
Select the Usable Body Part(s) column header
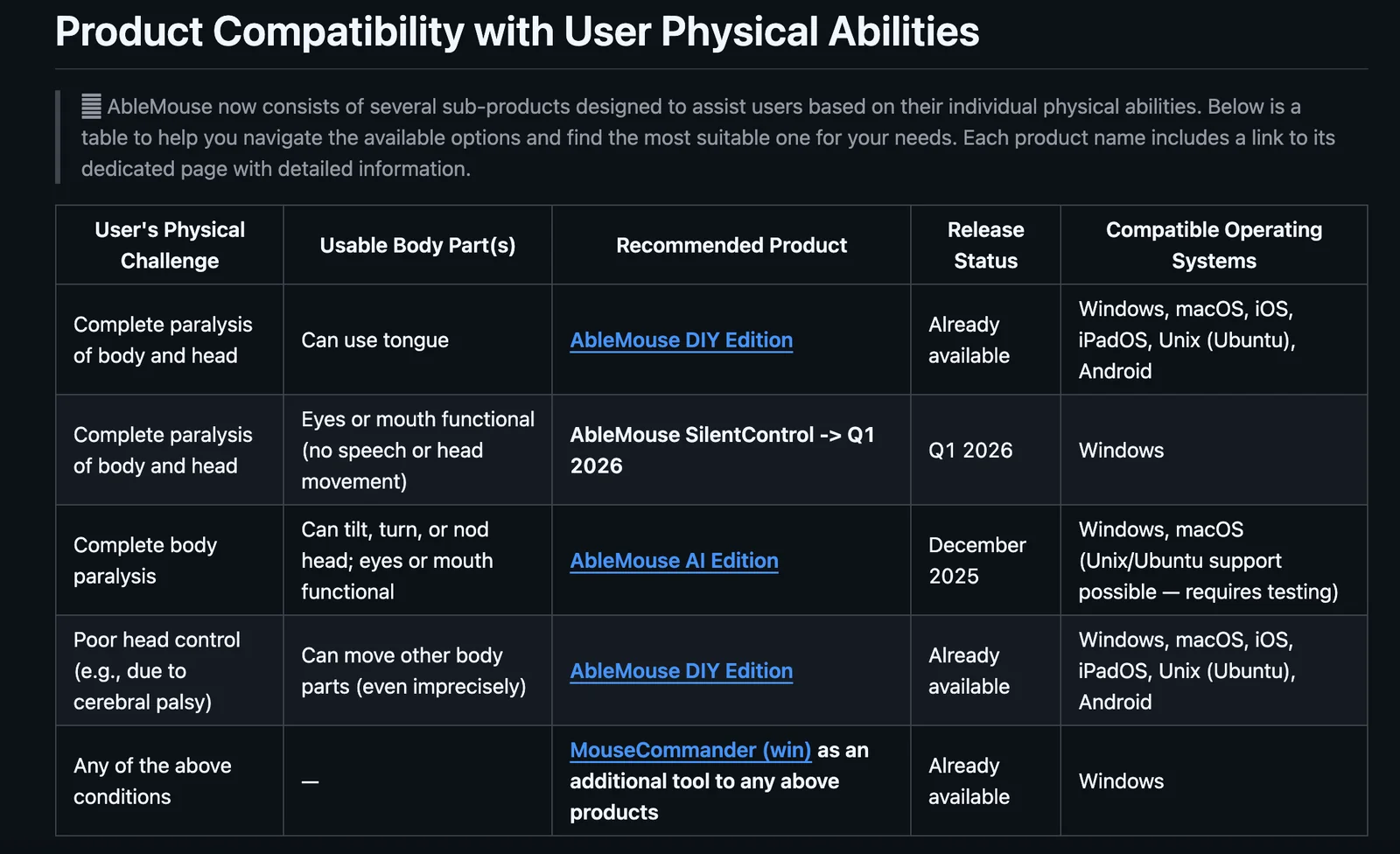pos(417,246)
